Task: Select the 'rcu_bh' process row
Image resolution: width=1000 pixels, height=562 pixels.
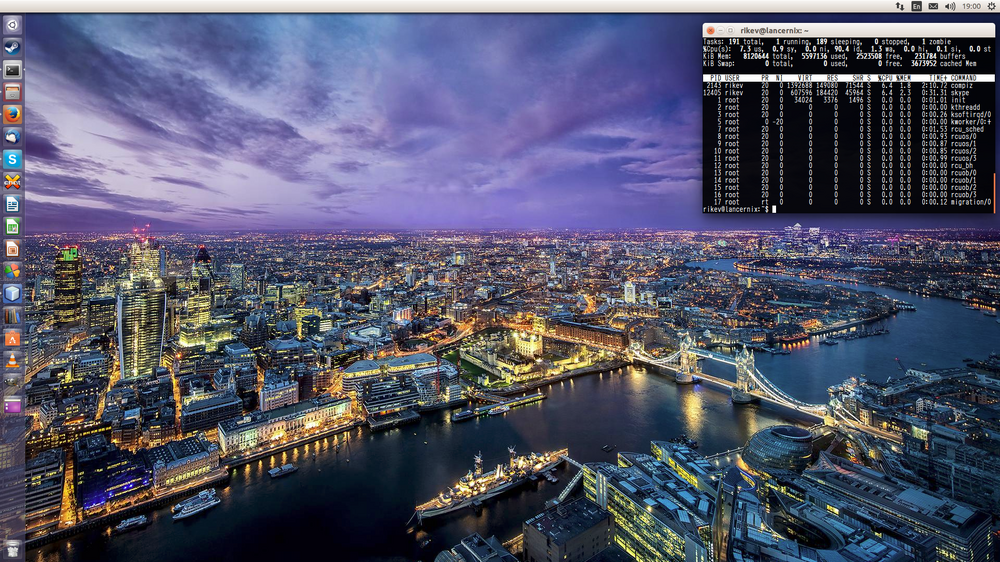Action: (x=848, y=165)
